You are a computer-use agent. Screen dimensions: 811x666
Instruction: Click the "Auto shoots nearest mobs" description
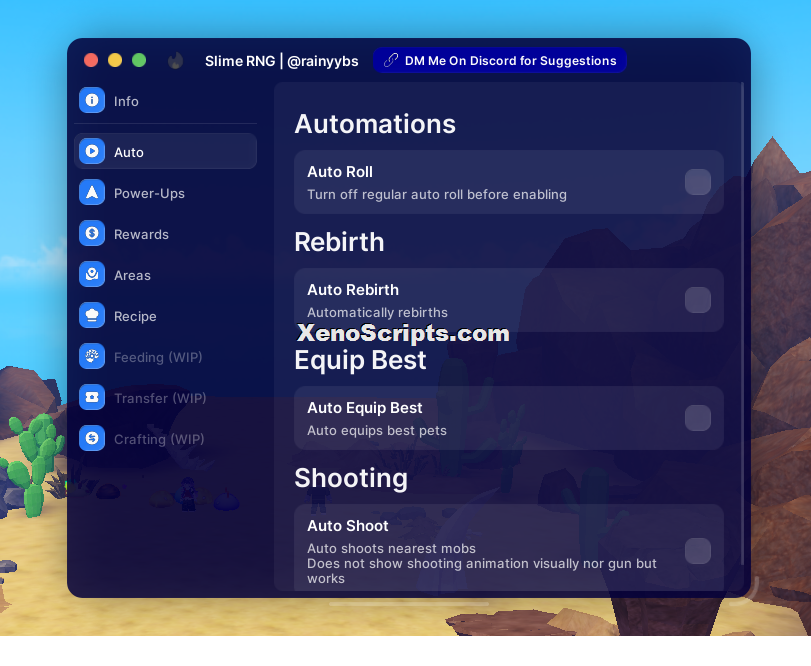[x=392, y=548]
